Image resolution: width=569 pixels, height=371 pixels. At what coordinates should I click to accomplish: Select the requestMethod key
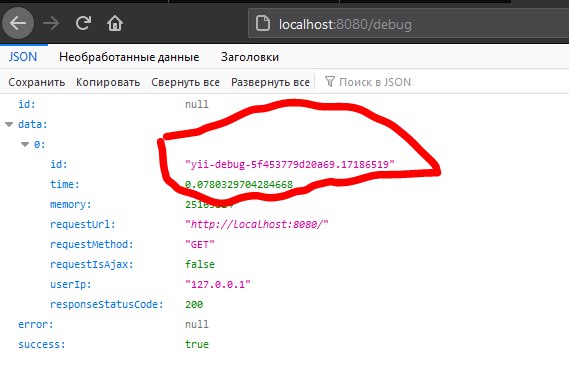91,244
